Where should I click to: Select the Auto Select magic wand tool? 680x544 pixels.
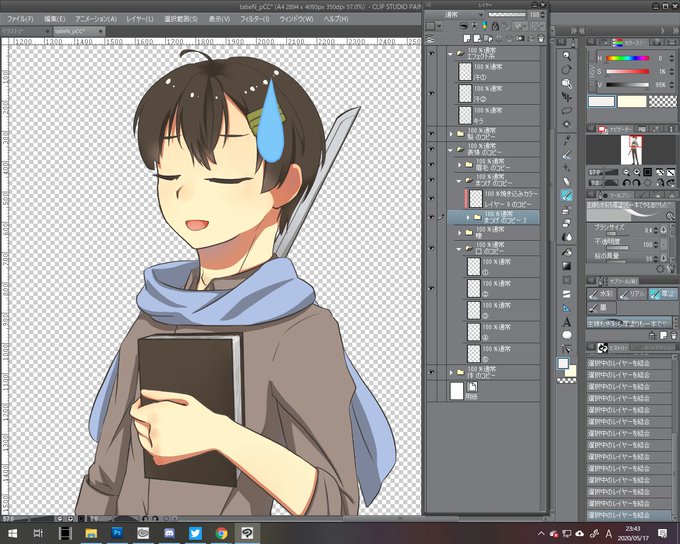pyautogui.click(x=567, y=125)
